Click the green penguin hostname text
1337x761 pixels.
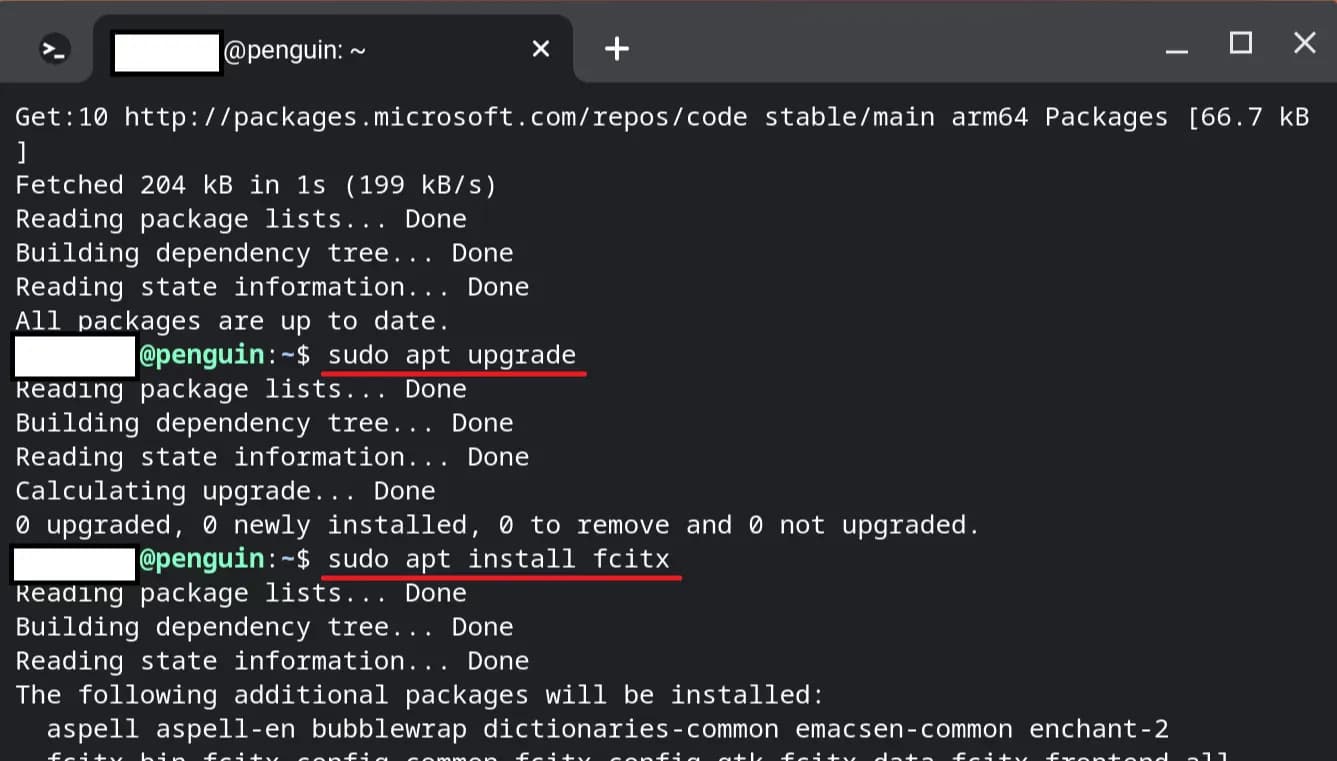point(203,354)
